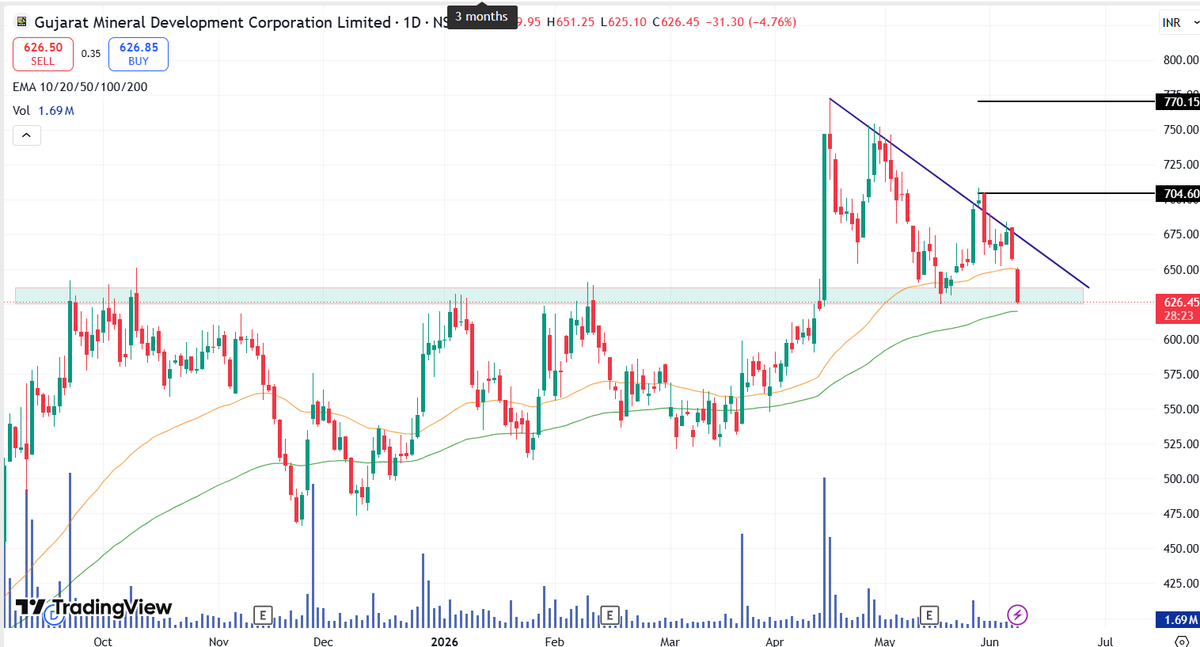Open chart settings gear on the price axis
1200x647 pixels.
pyautogui.click(x=1181, y=640)
